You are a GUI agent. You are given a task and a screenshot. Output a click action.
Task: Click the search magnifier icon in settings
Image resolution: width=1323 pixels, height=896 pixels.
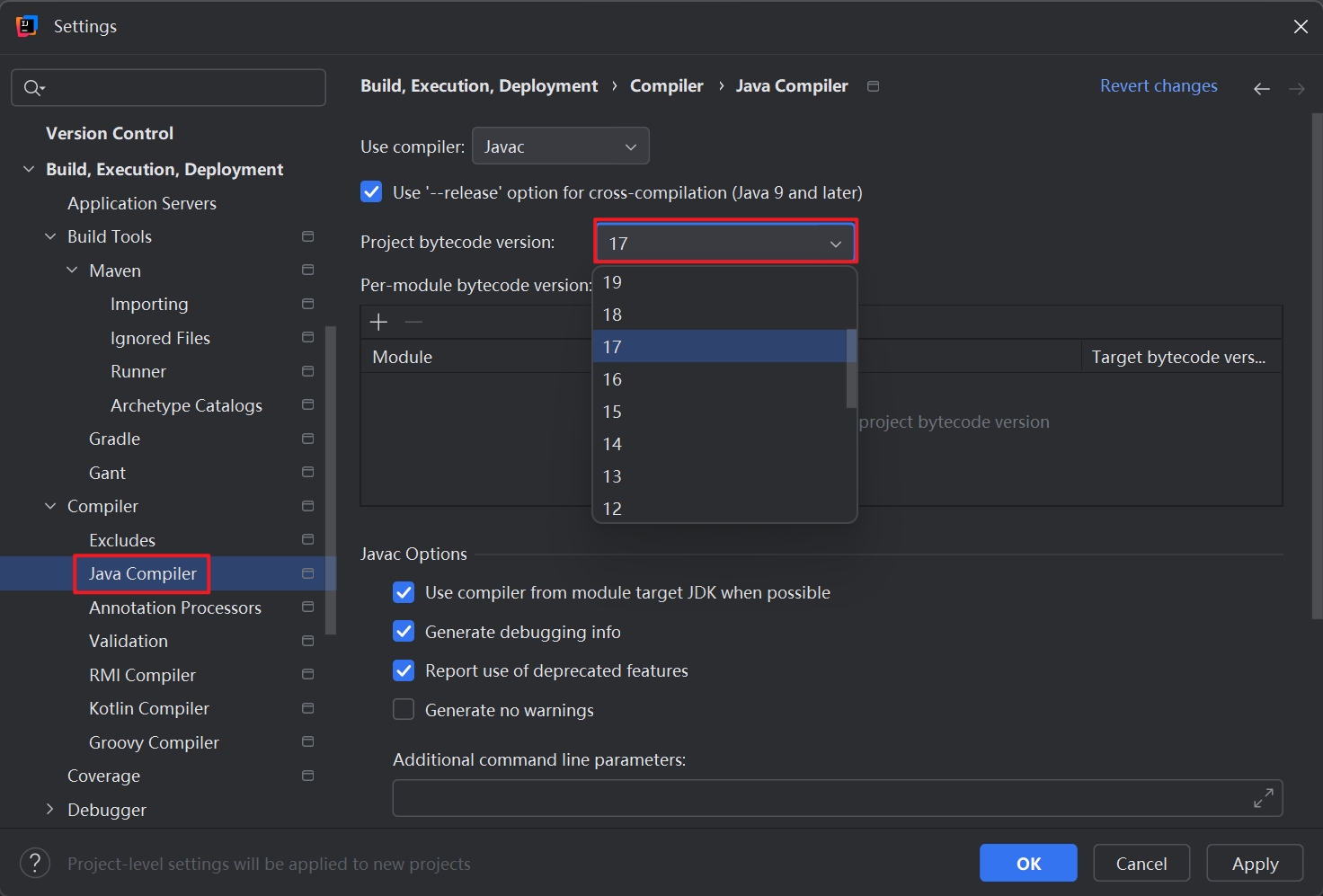33,87
